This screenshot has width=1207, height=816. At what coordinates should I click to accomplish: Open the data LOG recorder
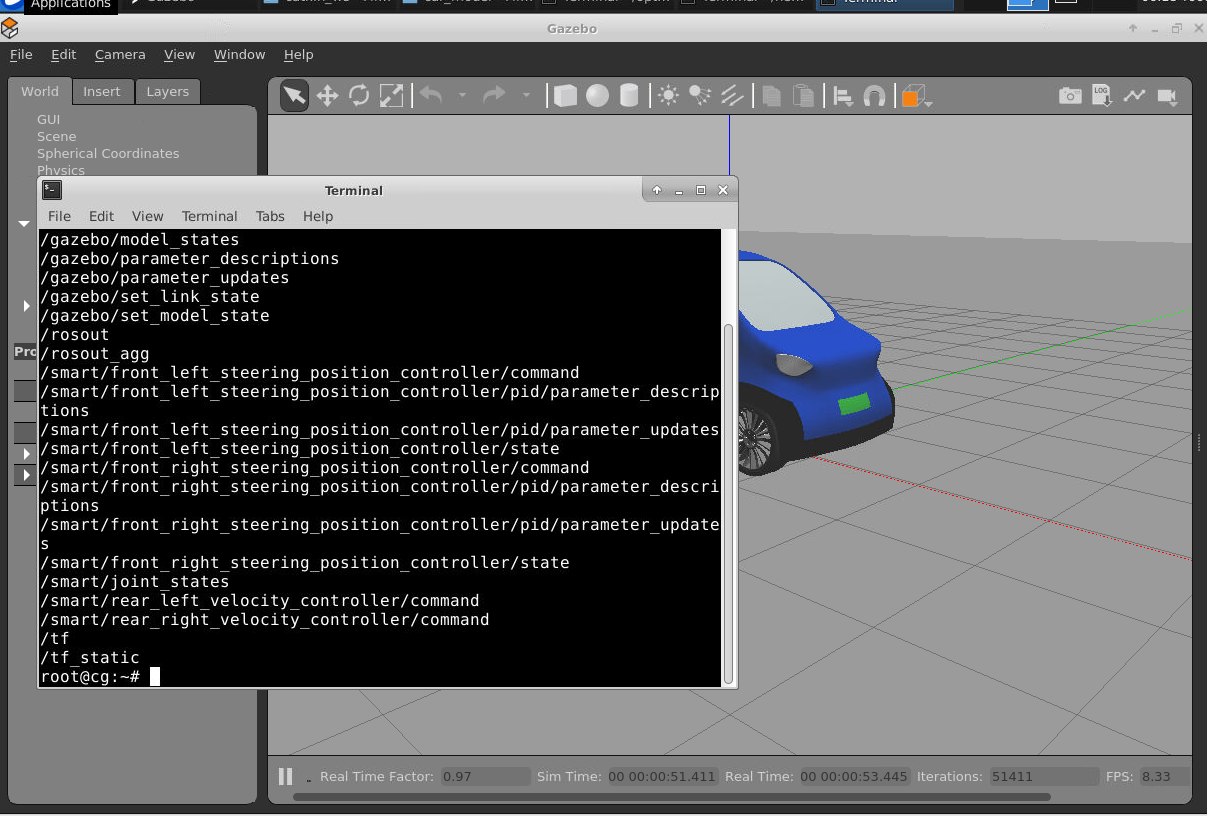coord(1102,95)
